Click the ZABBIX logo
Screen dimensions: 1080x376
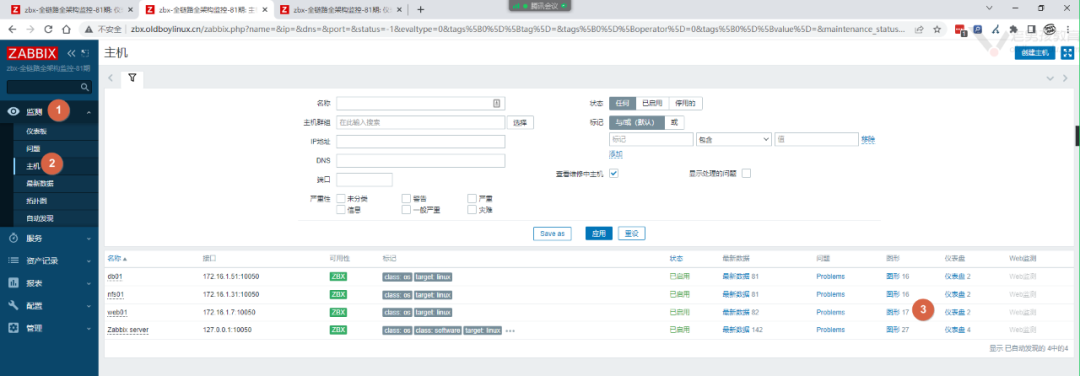coord(33,53)
